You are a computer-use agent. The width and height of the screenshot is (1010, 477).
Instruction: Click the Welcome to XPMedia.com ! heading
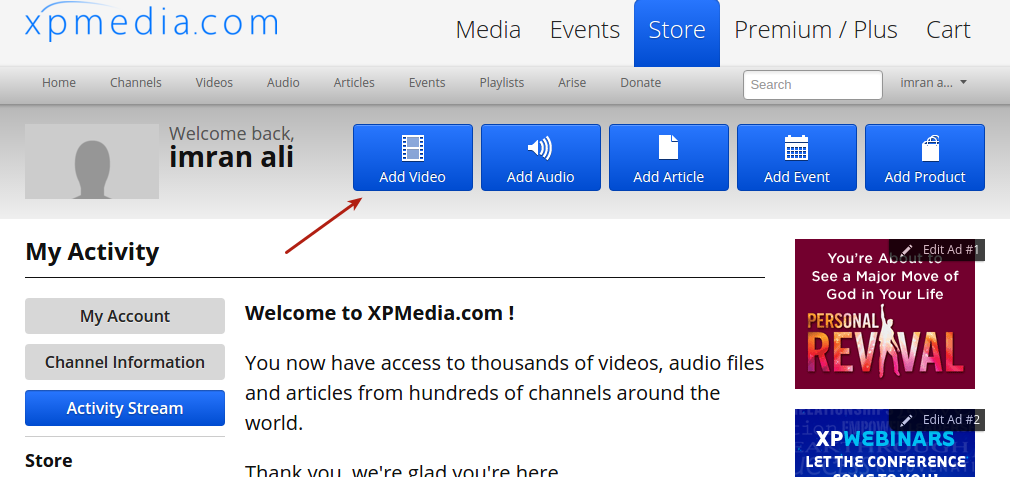tap(379, 313)
